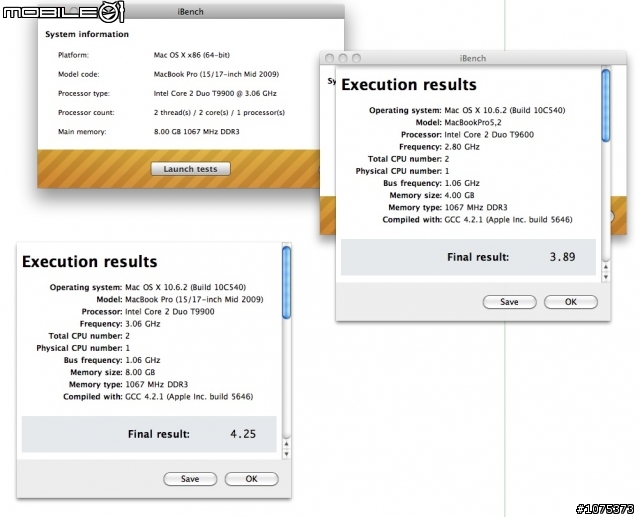Click '2 thread(s) / 2 core(s) / 1 processor(s)' text
This screenshot has width=640, height=517.
coord(219,113)
